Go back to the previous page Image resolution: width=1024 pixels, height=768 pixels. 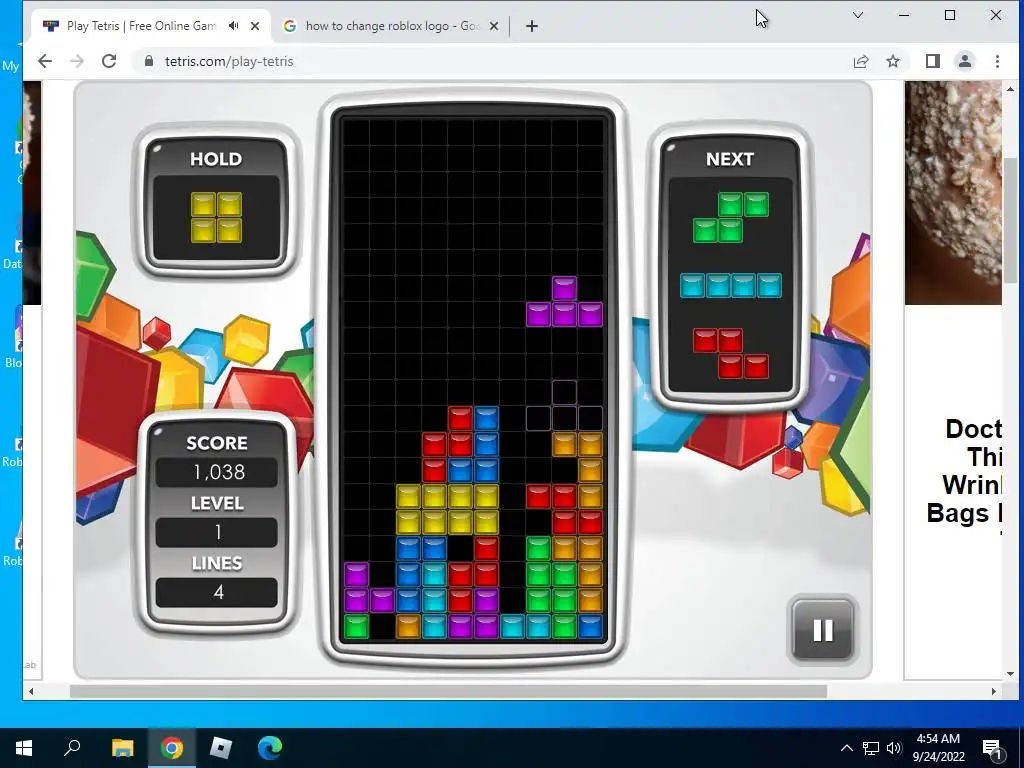point(44,61)
